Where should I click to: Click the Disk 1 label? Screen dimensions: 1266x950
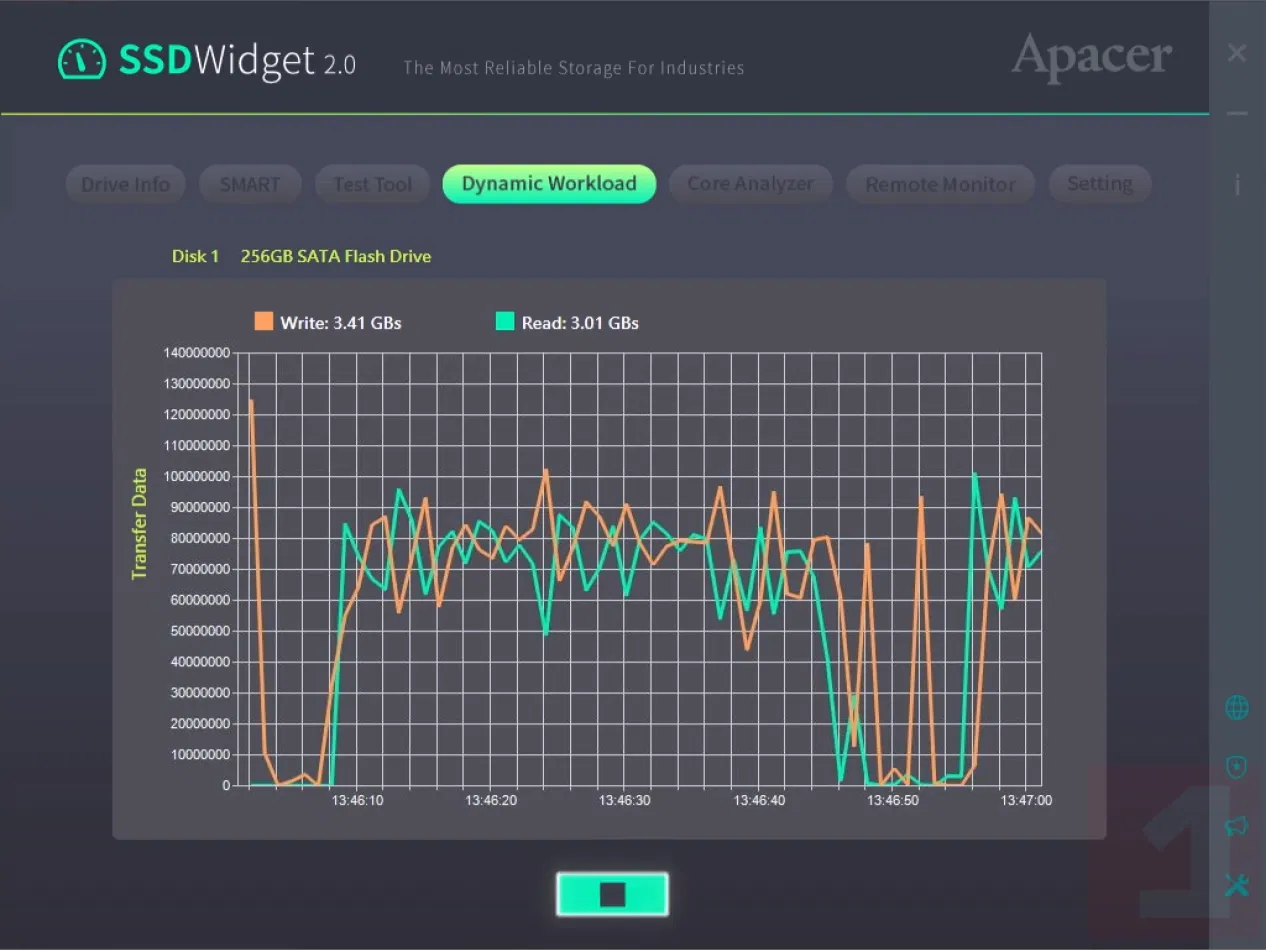(x=195, y=256)
